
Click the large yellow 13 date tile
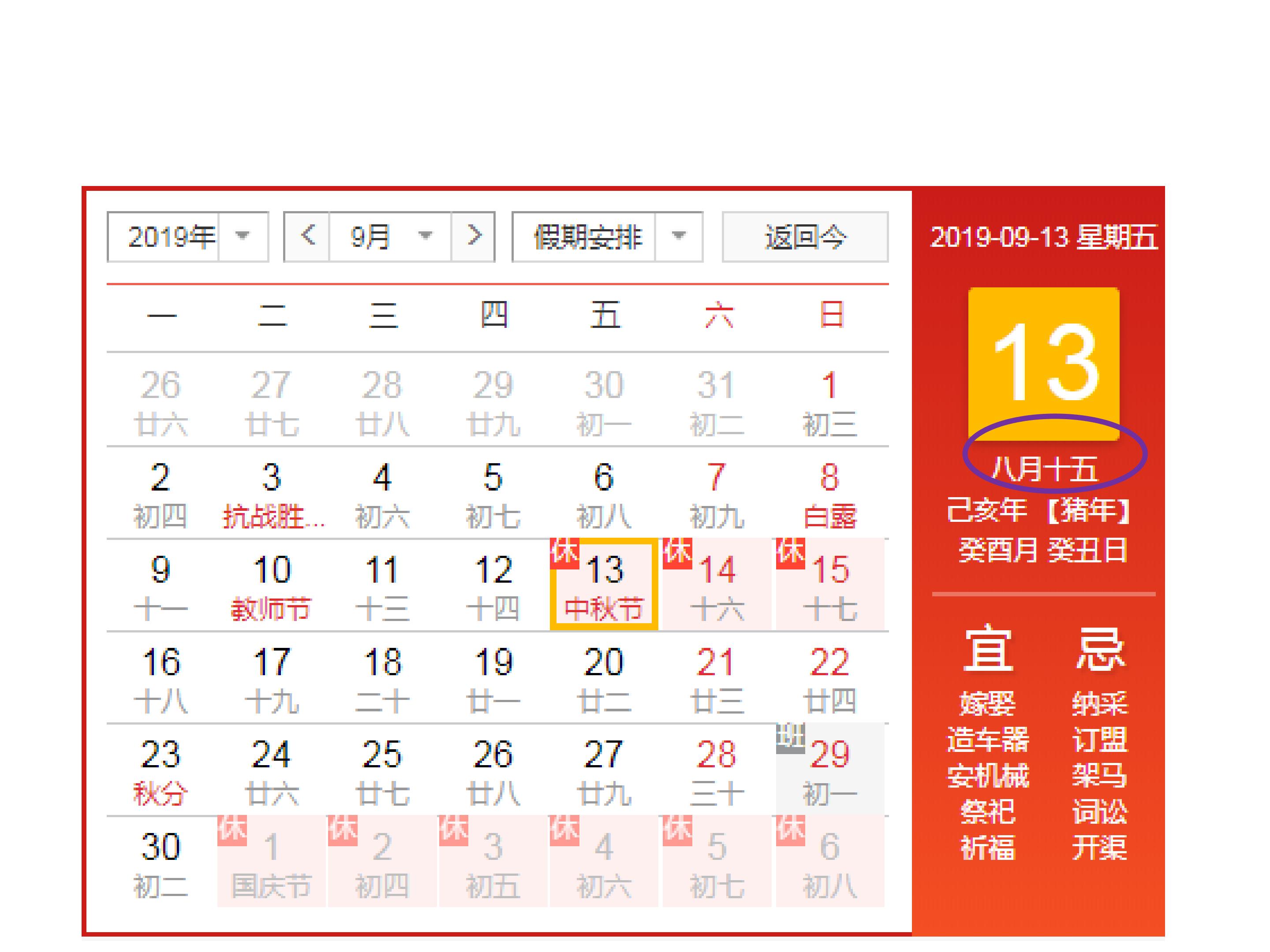(x=1044, y=364)
